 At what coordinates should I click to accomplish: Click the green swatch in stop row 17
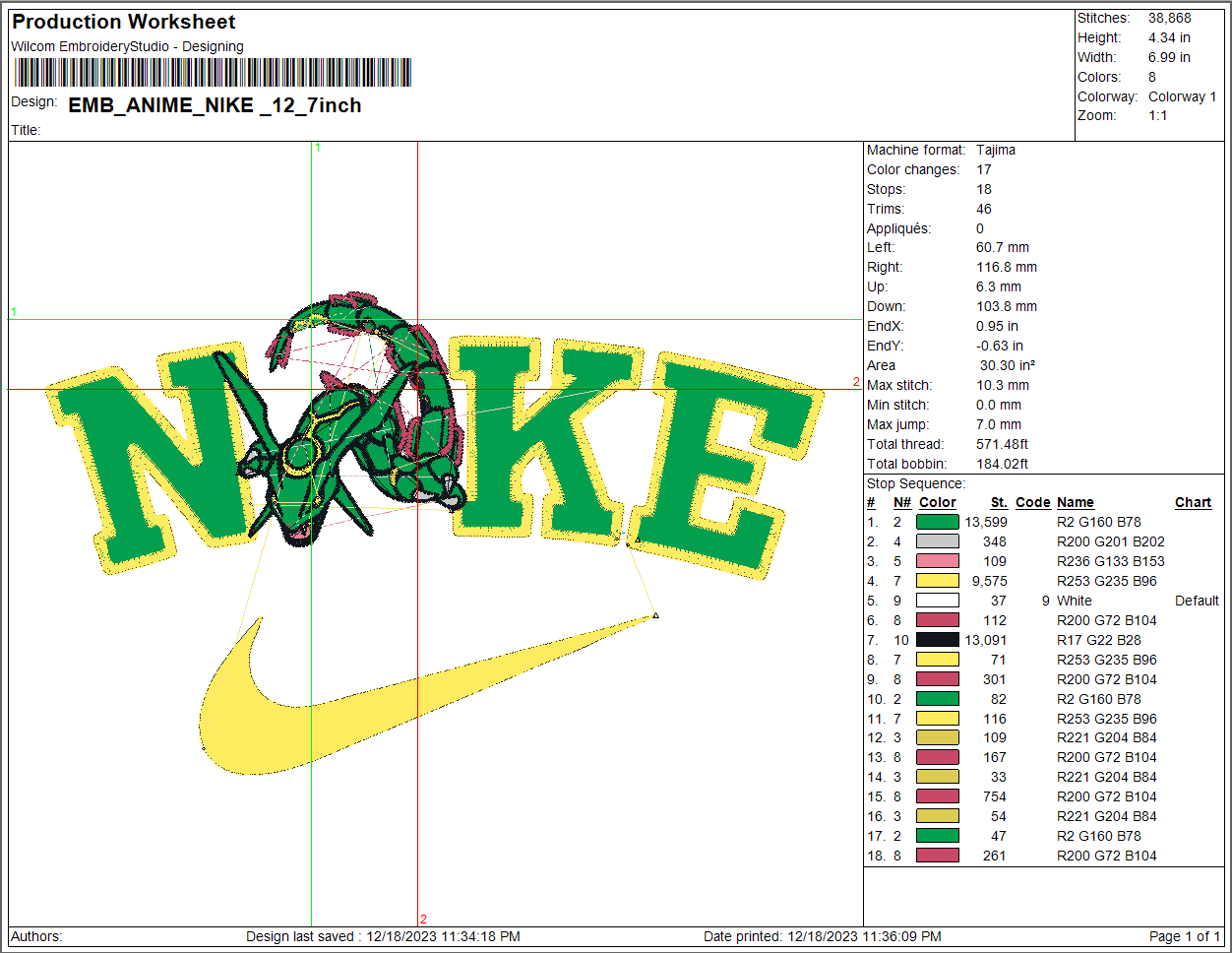pos(937,836)
